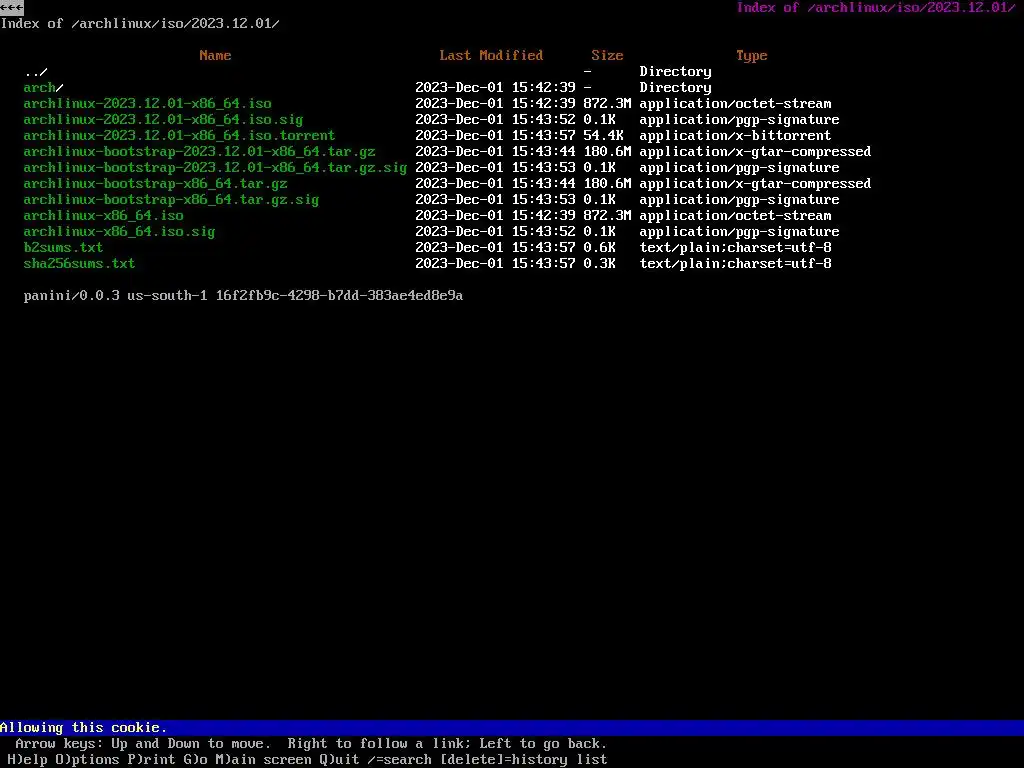
Task: Click Q)uit in the bottom command line
Action: [x=340, y=760]
